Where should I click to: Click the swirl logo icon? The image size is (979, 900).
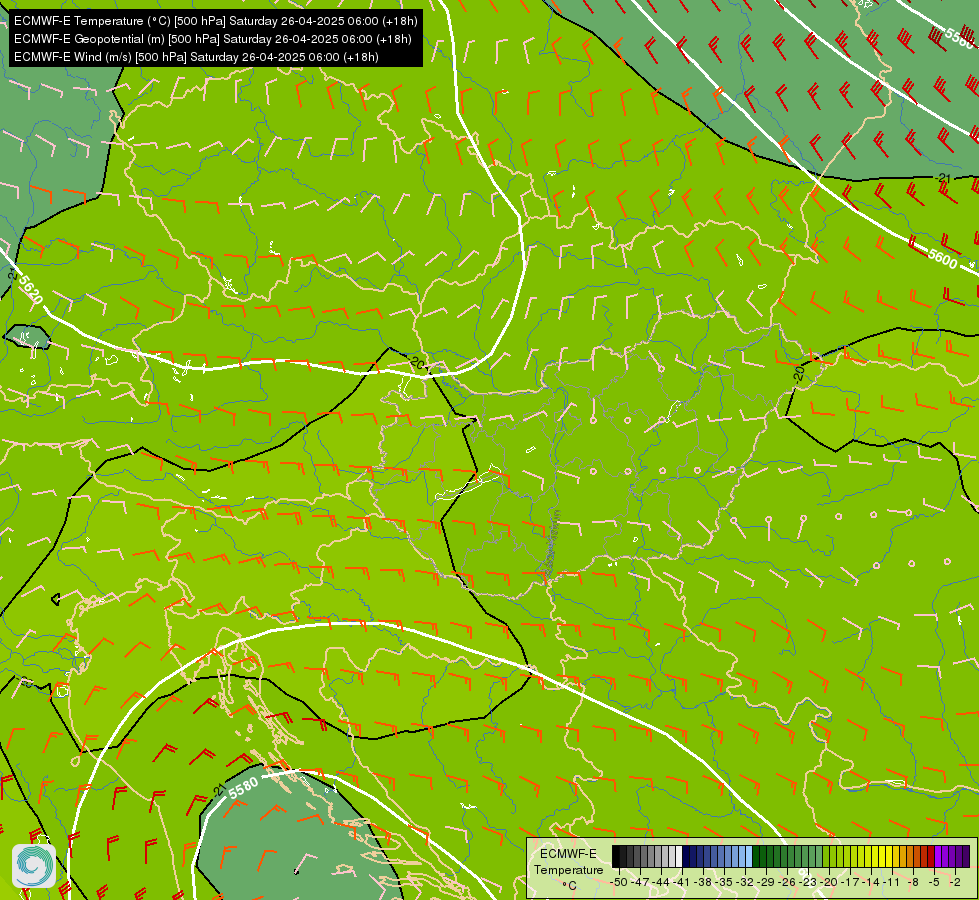(x=33, y=866)
